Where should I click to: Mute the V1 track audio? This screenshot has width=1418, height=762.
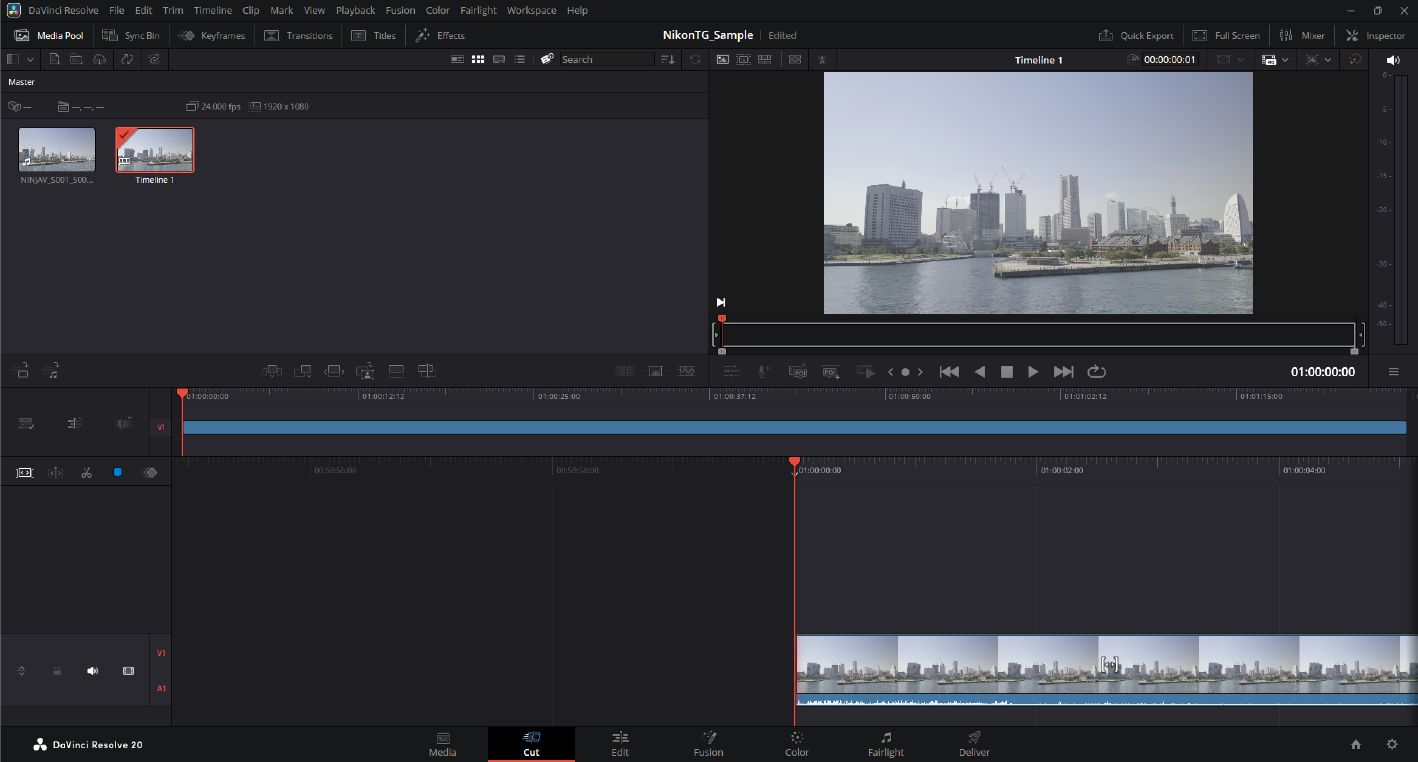92,671
